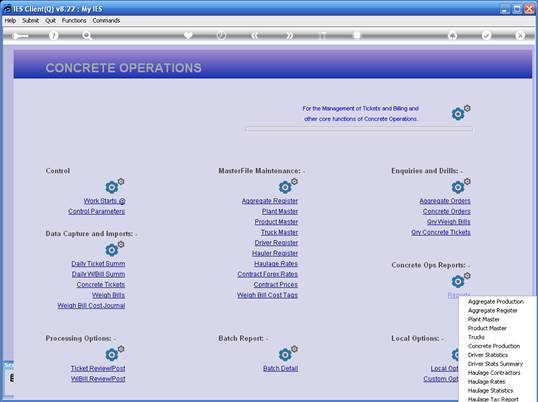Image resolution: width=538 pixels, height=402 pixels.
Task: Click the magnifier search toolbar icon
Action: 87,35
